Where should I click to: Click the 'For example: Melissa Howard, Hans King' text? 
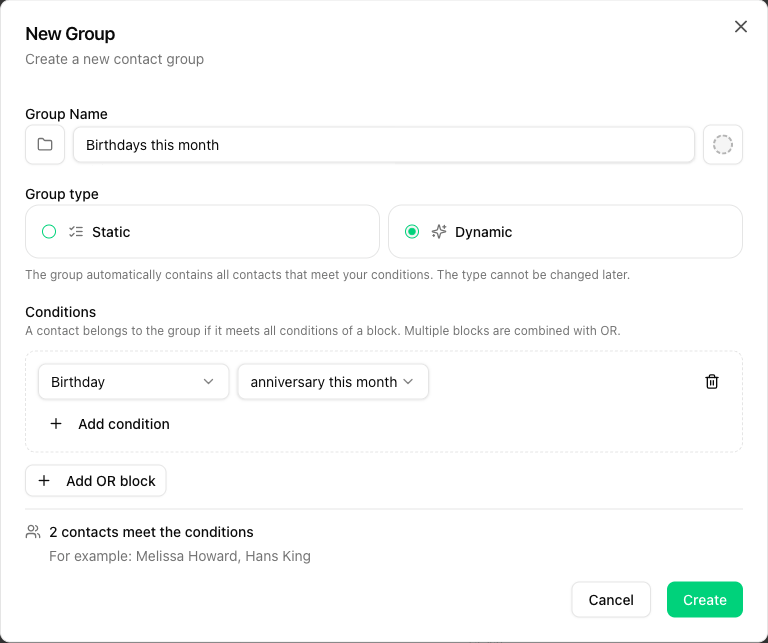(x=180, y=556)
